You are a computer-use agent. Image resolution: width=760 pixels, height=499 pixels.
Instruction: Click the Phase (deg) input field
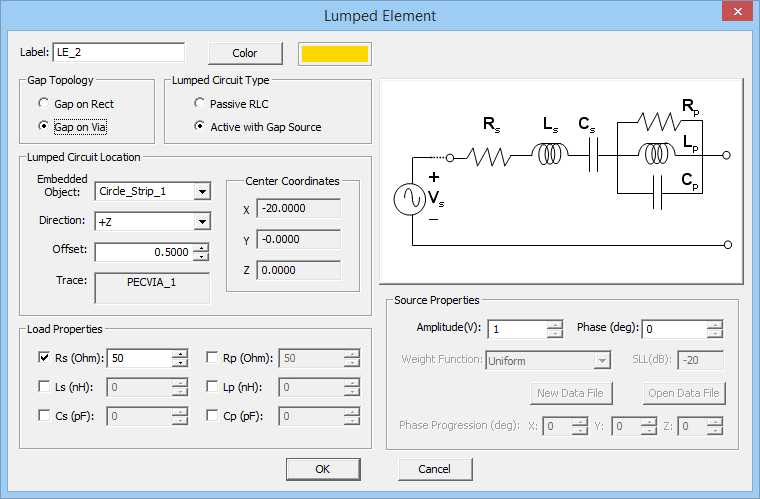(x=674, y=329)
